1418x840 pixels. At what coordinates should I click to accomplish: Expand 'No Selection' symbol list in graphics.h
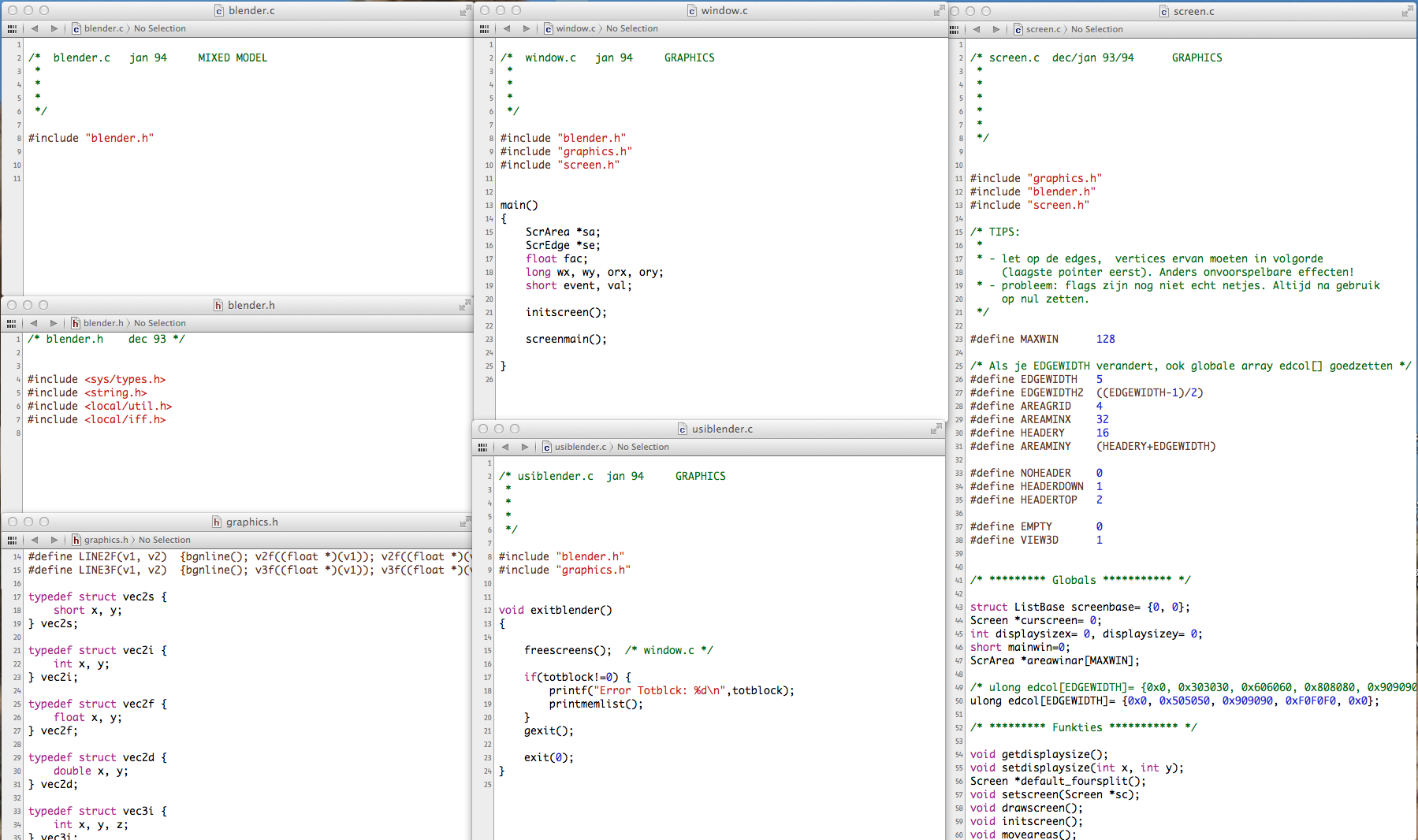(x=164, y=541)
